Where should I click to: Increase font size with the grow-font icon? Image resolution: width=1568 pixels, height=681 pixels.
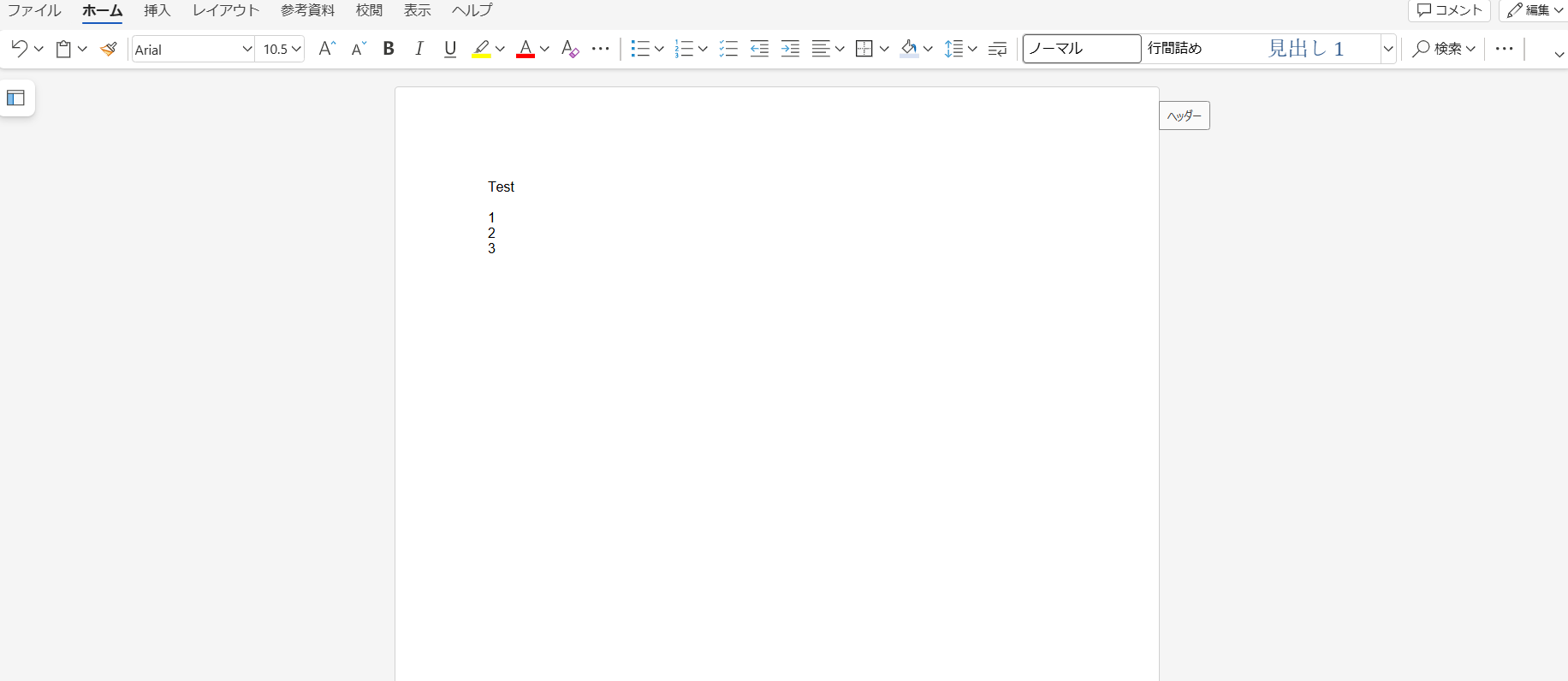click(326, 49)
